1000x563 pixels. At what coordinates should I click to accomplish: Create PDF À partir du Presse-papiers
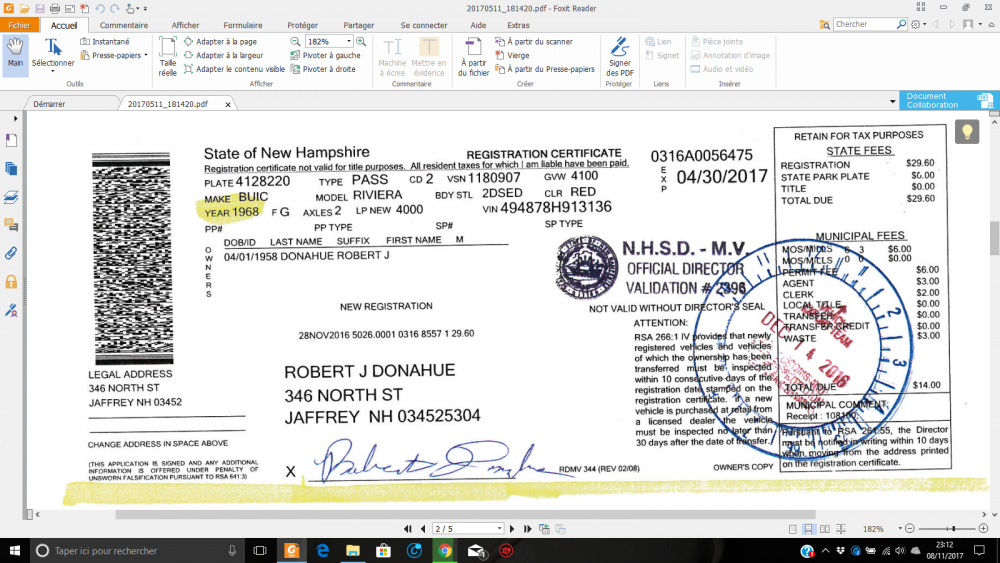pos(545,69)
